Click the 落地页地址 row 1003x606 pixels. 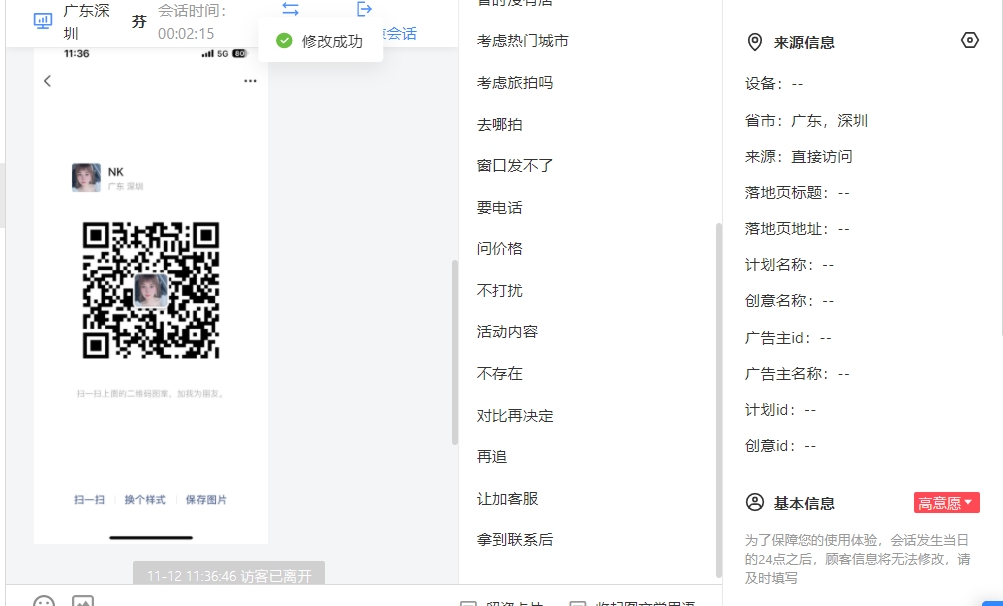pyautogui.click(x=797, y=228)
